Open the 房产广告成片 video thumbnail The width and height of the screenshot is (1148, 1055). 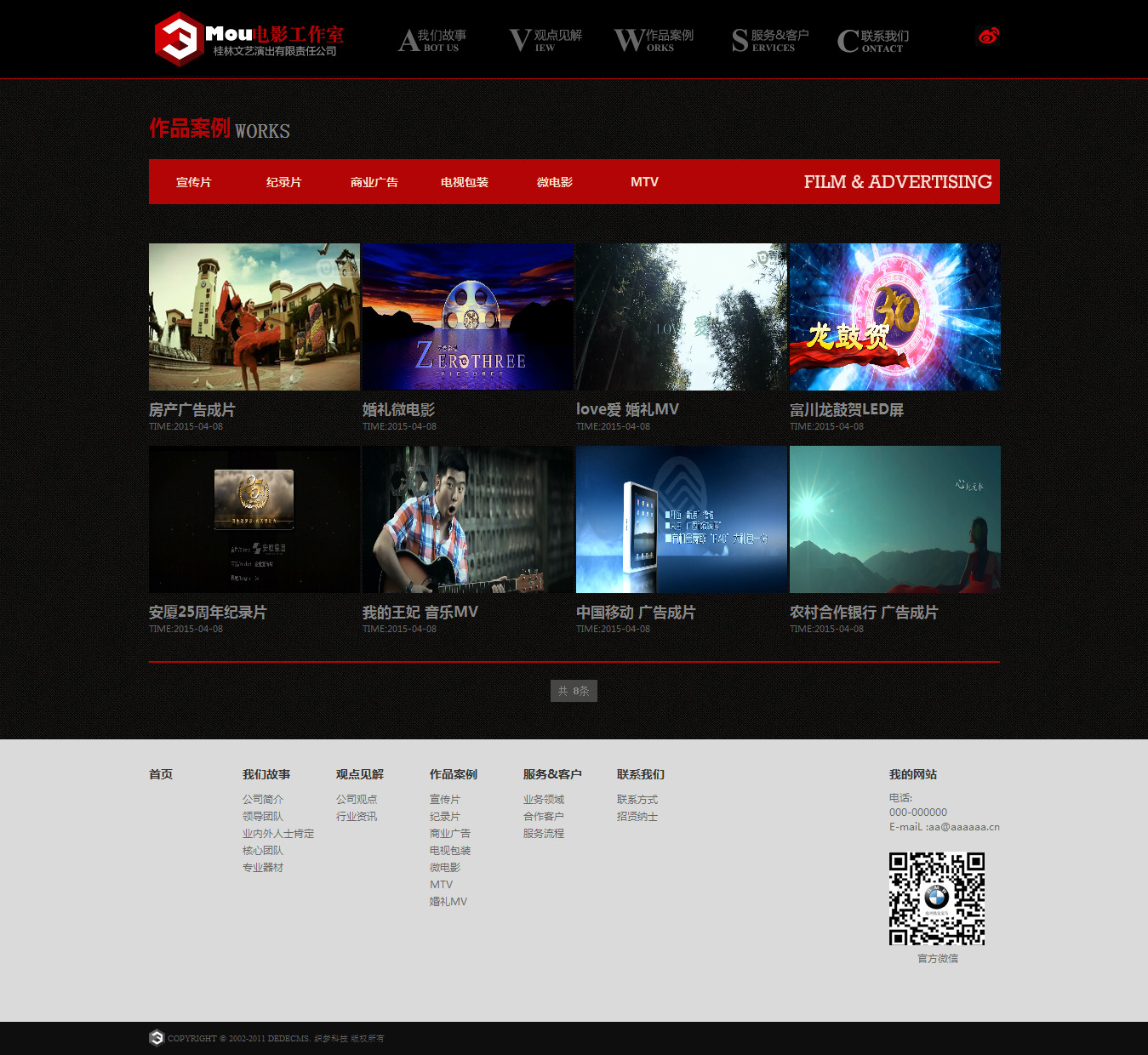click(x=254, y=316)
